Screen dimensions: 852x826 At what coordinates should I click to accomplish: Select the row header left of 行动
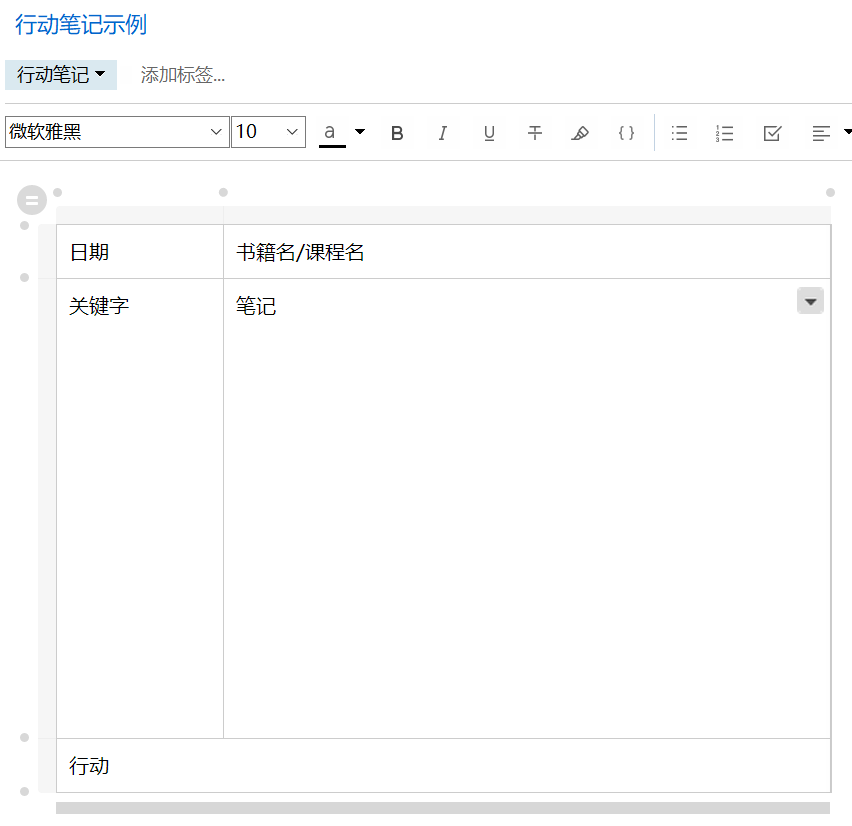(47, 765)
